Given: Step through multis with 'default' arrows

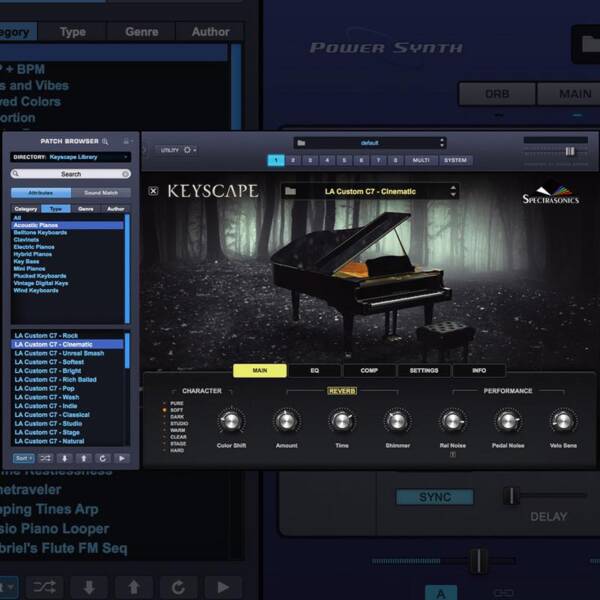Looking at the screenshot, I should (442, 143).
